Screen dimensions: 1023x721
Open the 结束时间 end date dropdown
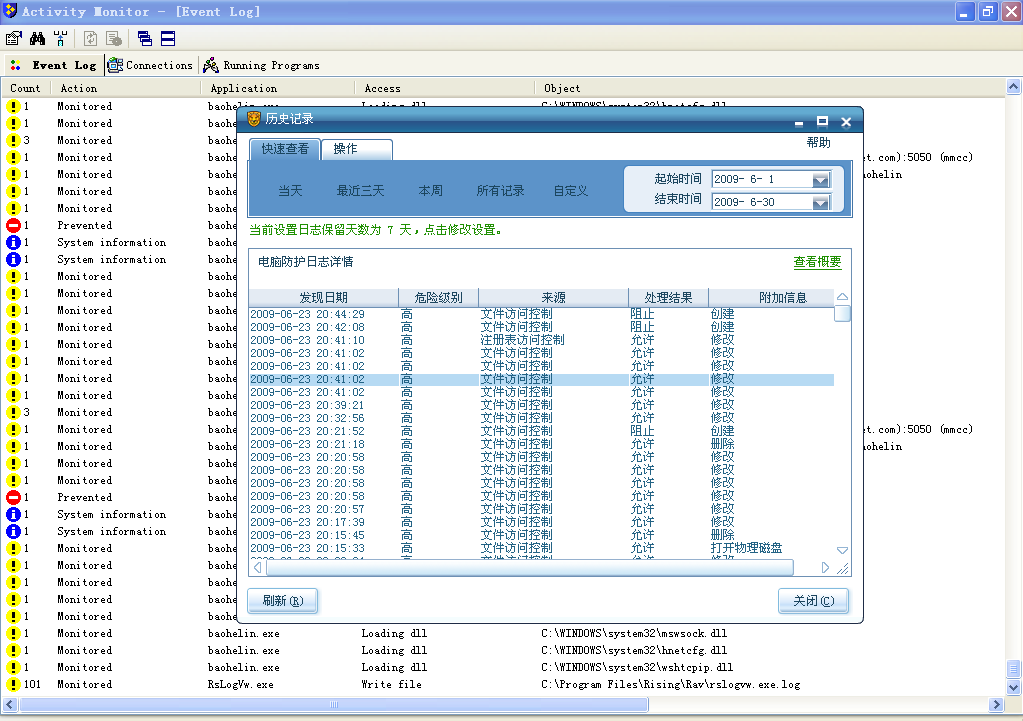click(x=821, y=203)
